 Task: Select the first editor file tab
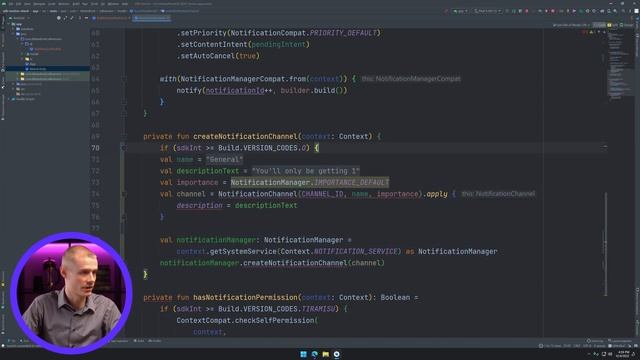point(110,18)
